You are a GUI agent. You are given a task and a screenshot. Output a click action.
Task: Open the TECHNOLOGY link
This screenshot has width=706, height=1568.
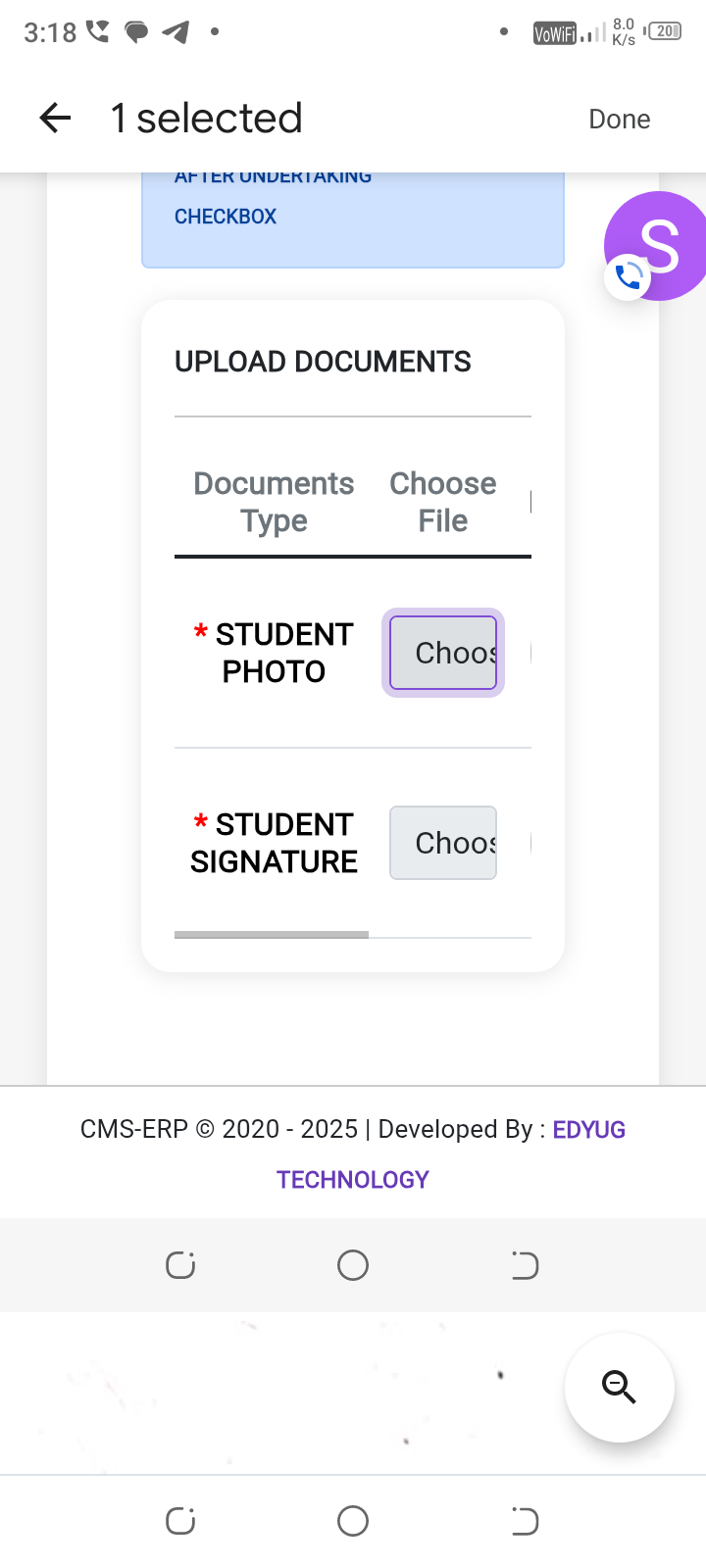(353, 1179)
